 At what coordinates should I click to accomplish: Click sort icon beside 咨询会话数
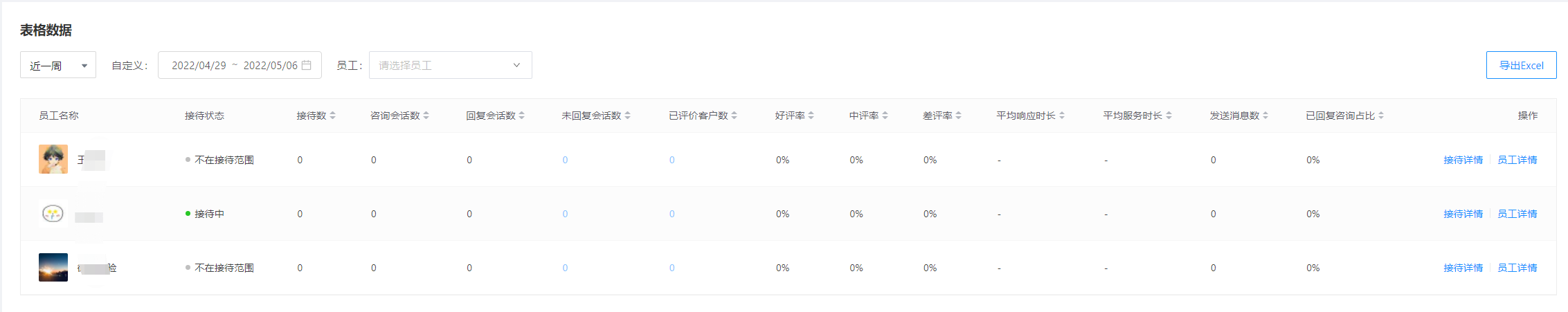coord(426,116)
